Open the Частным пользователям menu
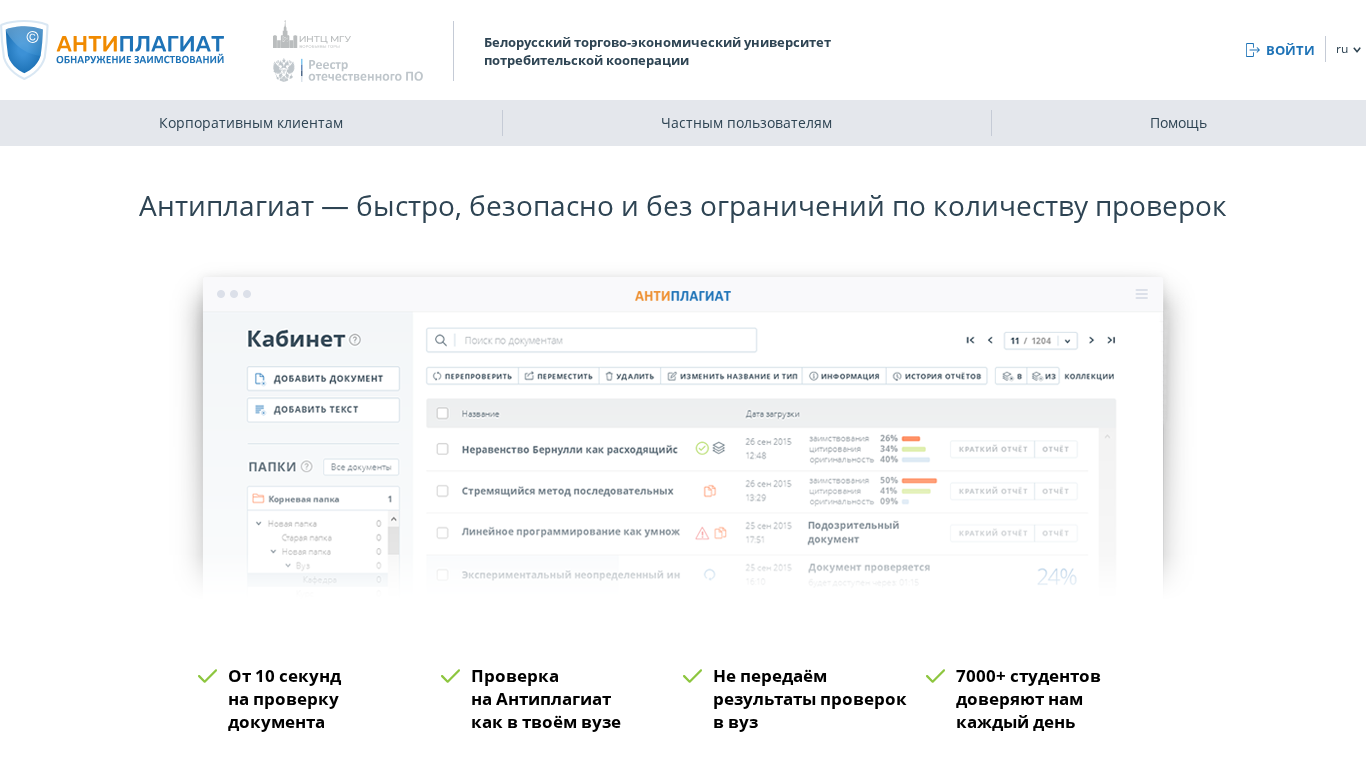 pyautogui.click(x=746, y=123)
